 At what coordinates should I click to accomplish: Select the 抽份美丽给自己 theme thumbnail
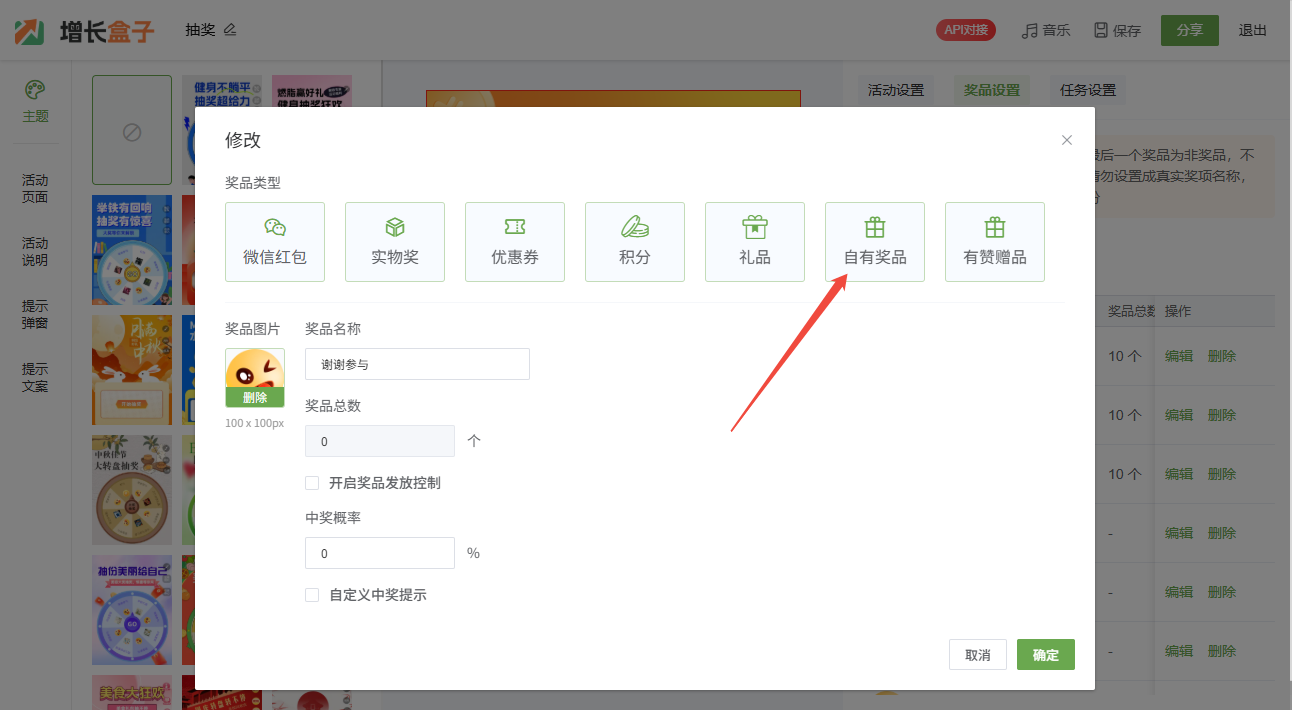[132, 610]
